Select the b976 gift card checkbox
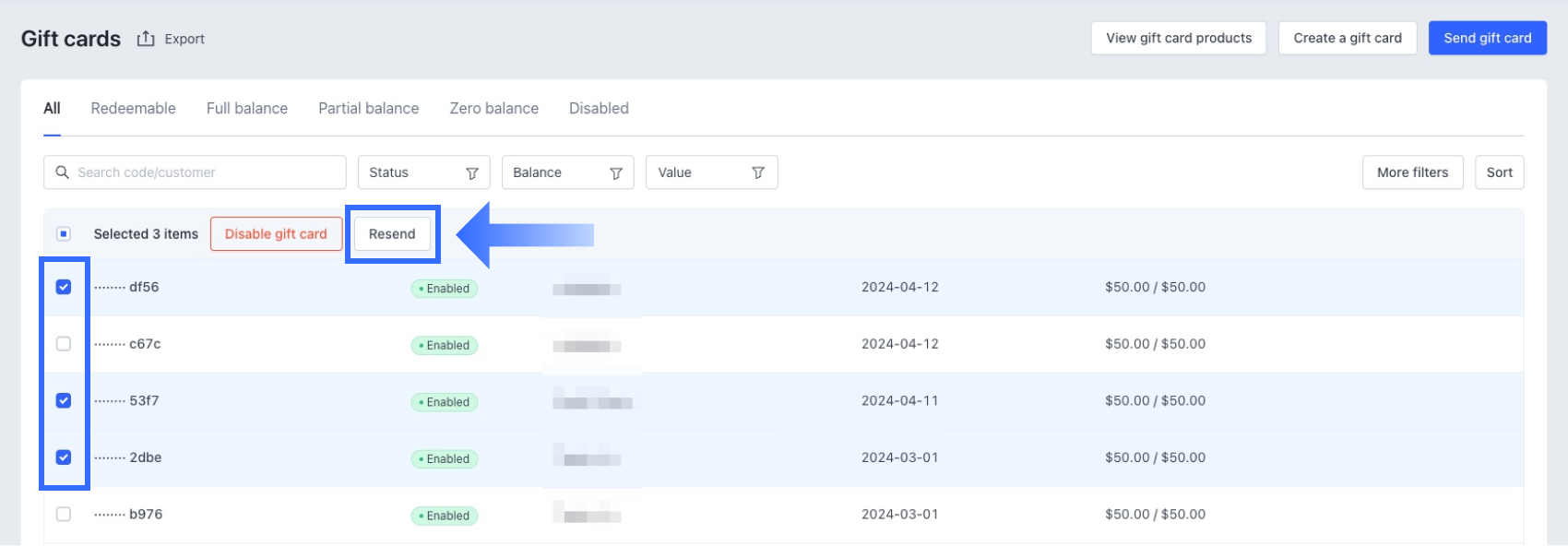The width and height of the screenshot is (1568, 546). tap(64, 515)
